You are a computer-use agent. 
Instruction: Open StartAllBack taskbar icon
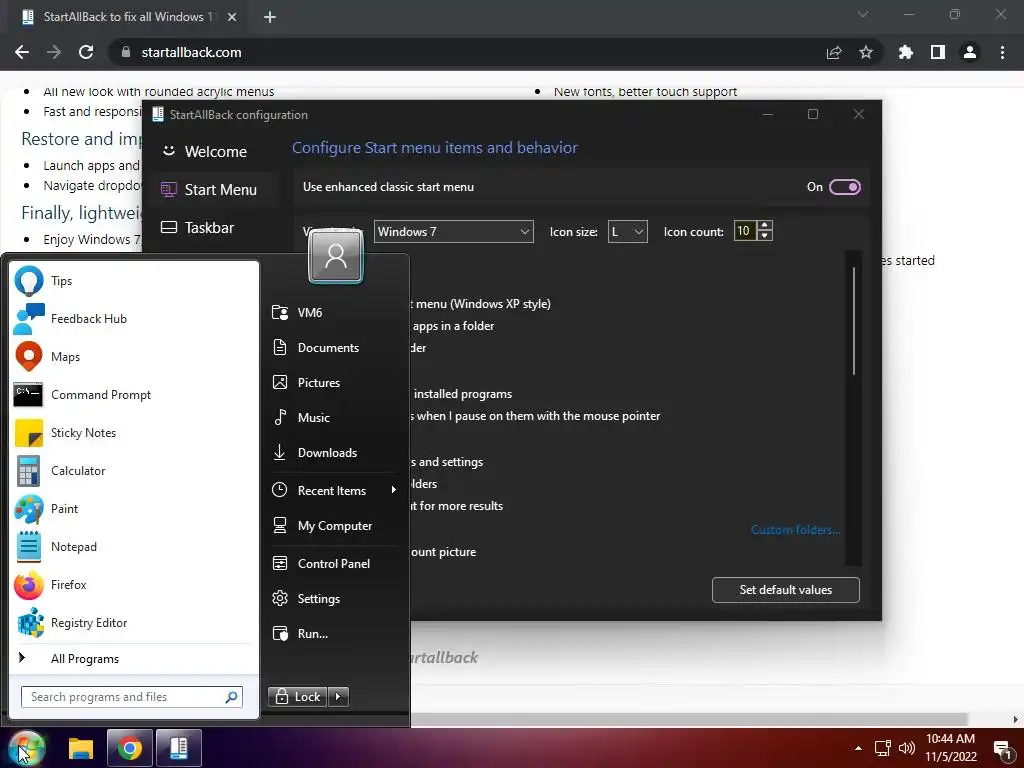179,748
